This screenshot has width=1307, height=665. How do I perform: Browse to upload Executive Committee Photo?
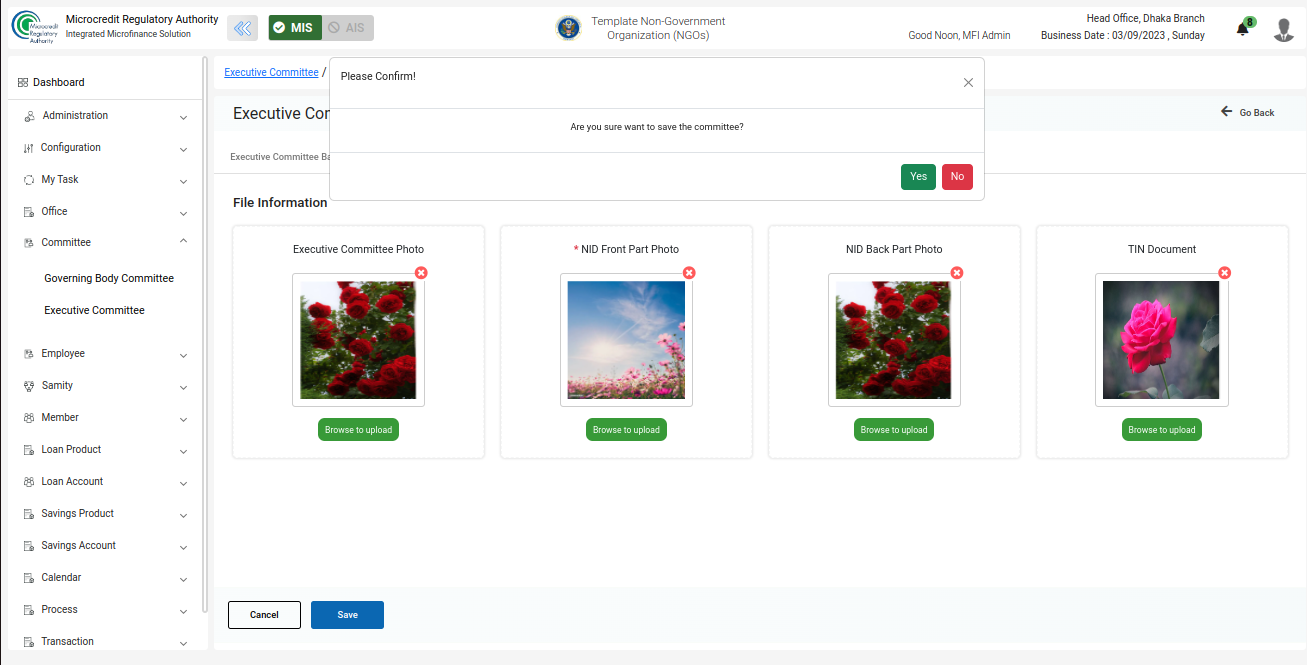pos(358,430)
